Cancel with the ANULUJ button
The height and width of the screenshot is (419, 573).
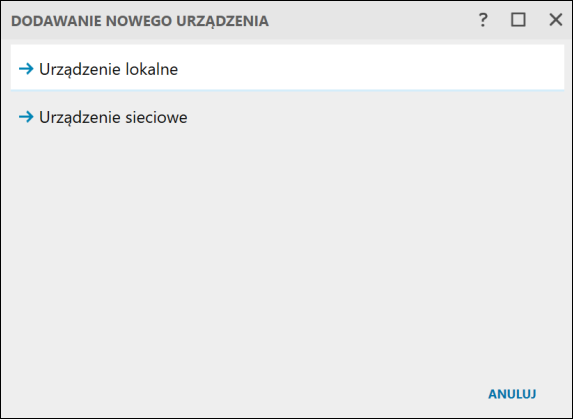coord(512,394)
